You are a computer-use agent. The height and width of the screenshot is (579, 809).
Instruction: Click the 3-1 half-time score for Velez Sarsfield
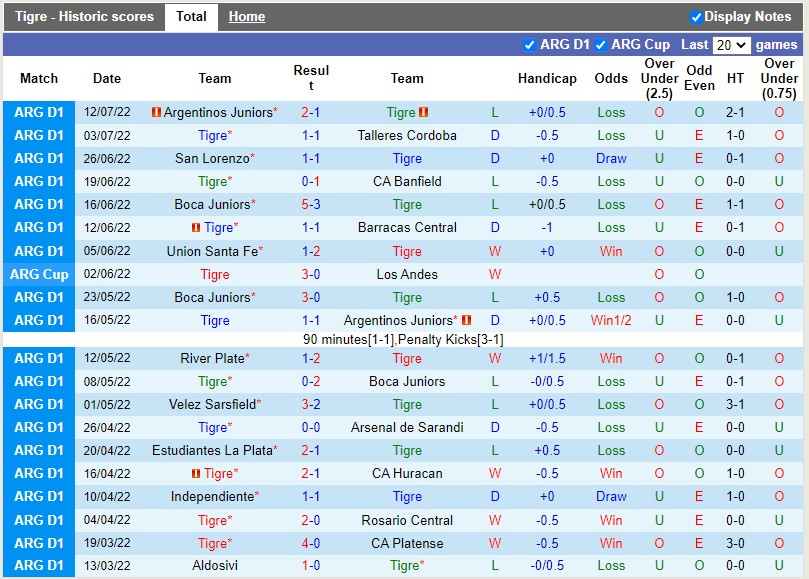point(735,405)
